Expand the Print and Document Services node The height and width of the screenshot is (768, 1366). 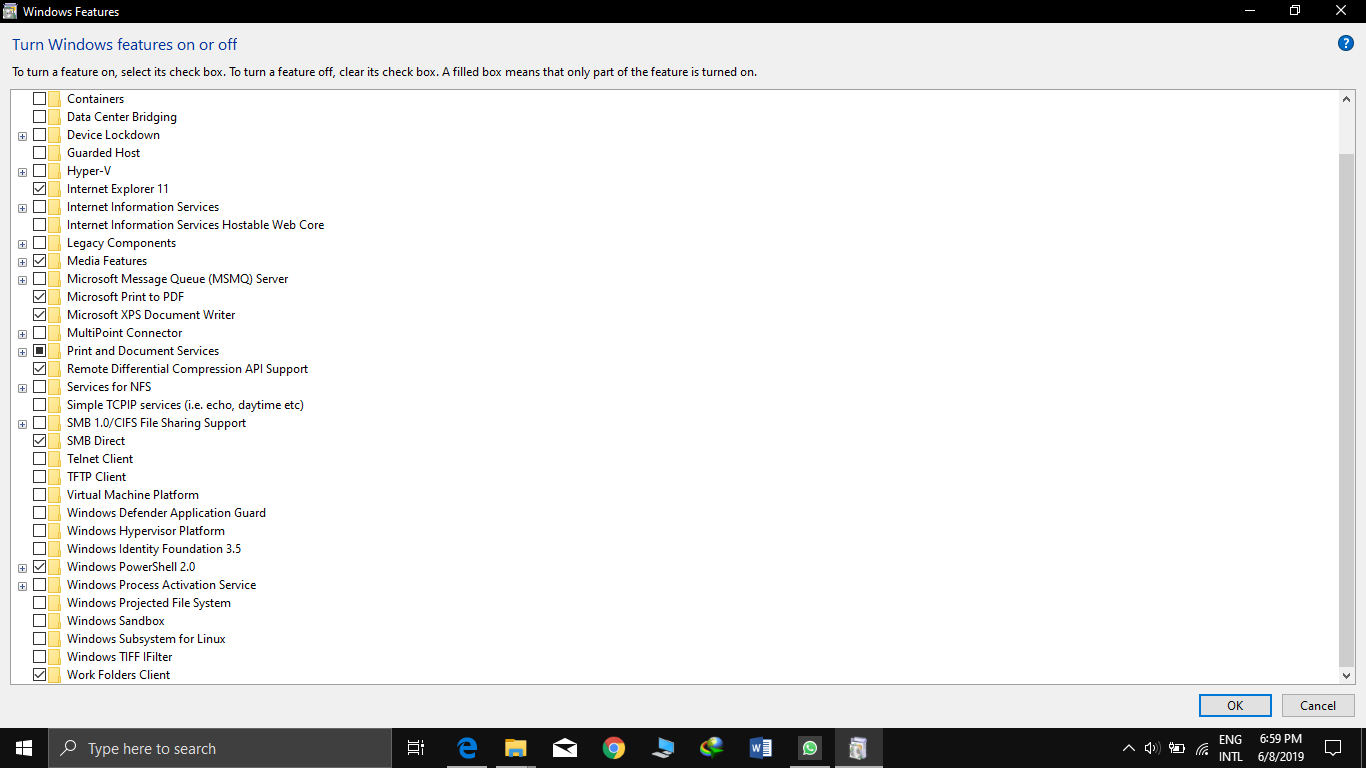pyautogui.click(x=22, y=352)
